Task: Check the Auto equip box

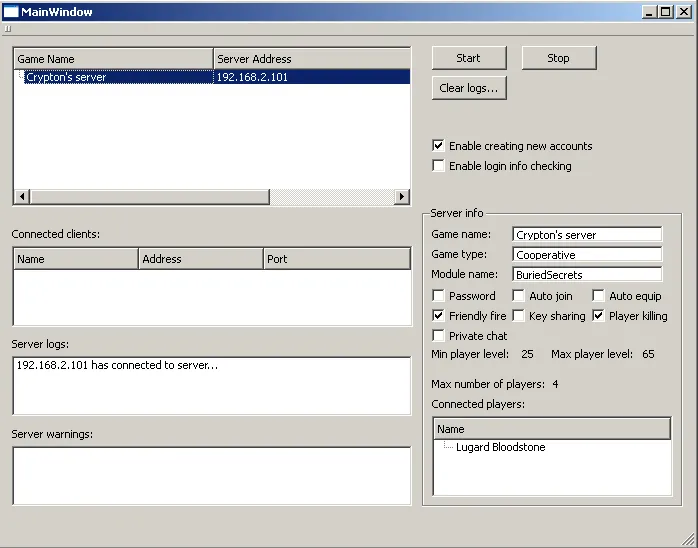Action: click(598, 296)
